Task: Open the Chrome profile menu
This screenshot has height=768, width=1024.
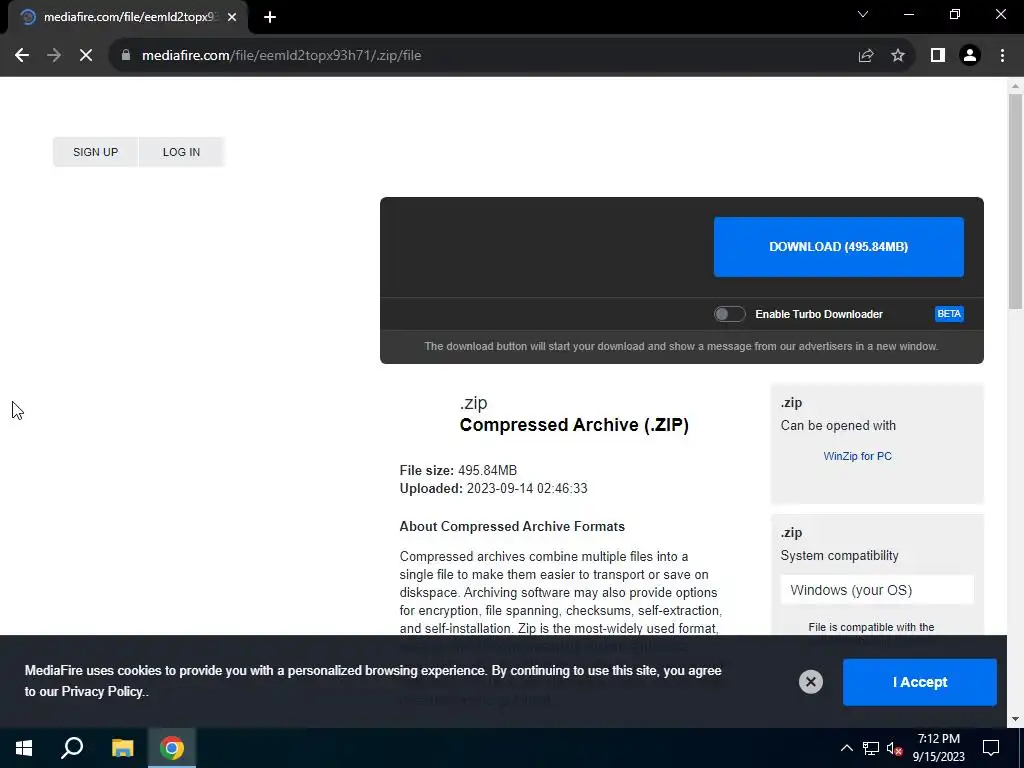Action: (x=970, y=56)
